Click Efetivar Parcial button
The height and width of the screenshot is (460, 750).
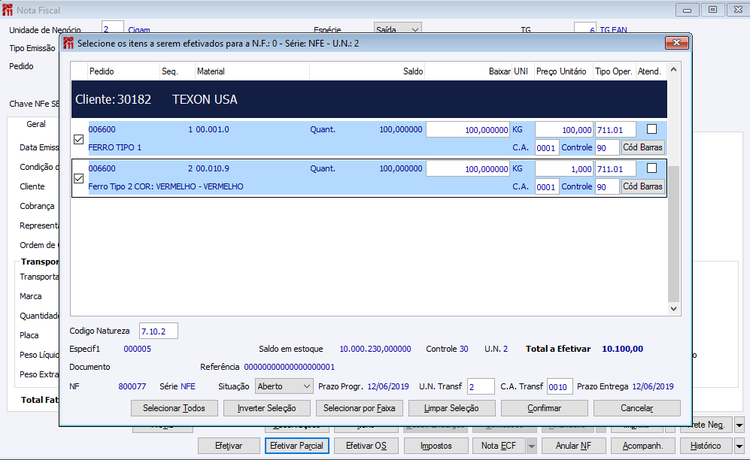click(297, 446)
